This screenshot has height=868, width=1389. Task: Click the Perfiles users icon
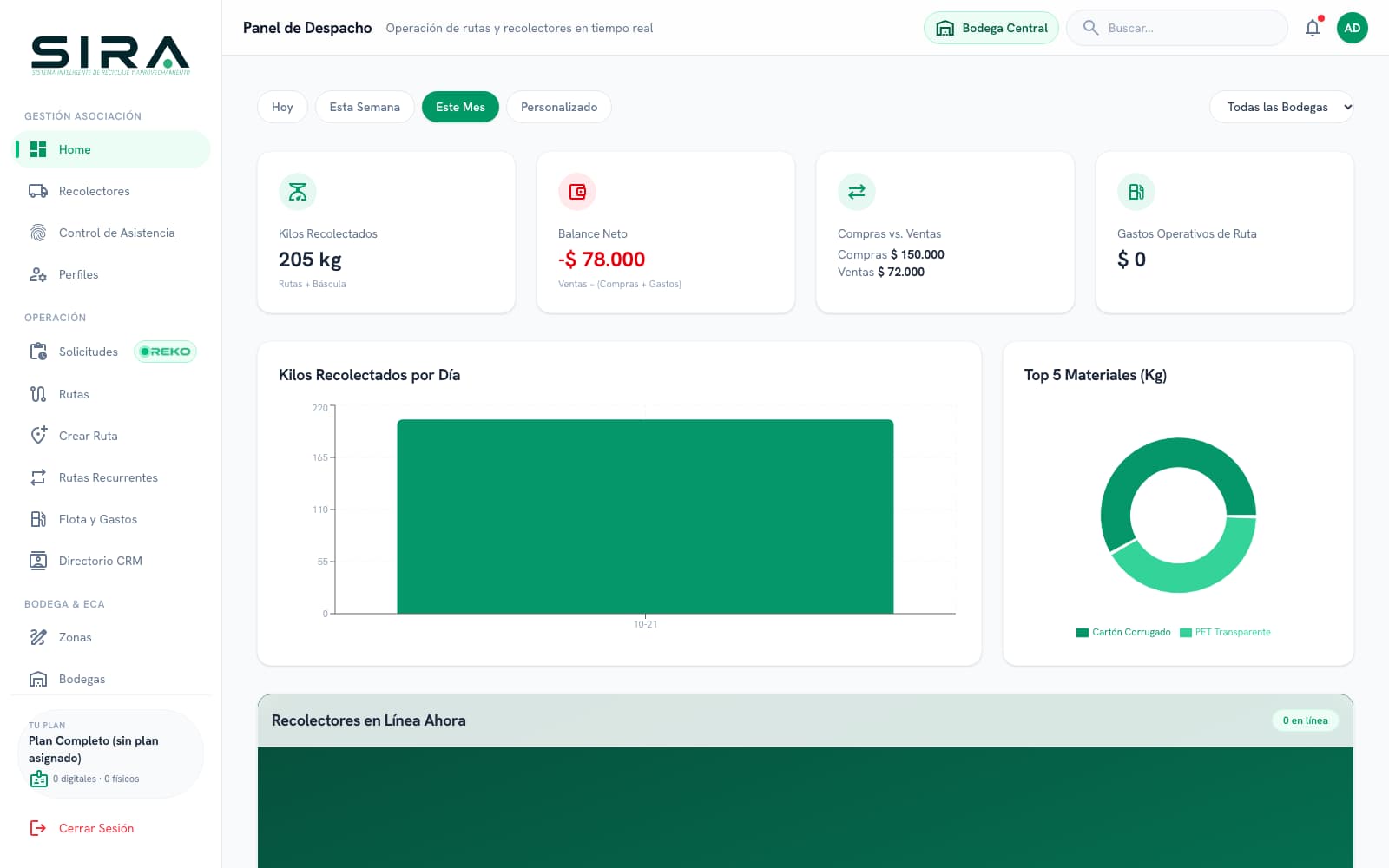click(x=38, y=274)
